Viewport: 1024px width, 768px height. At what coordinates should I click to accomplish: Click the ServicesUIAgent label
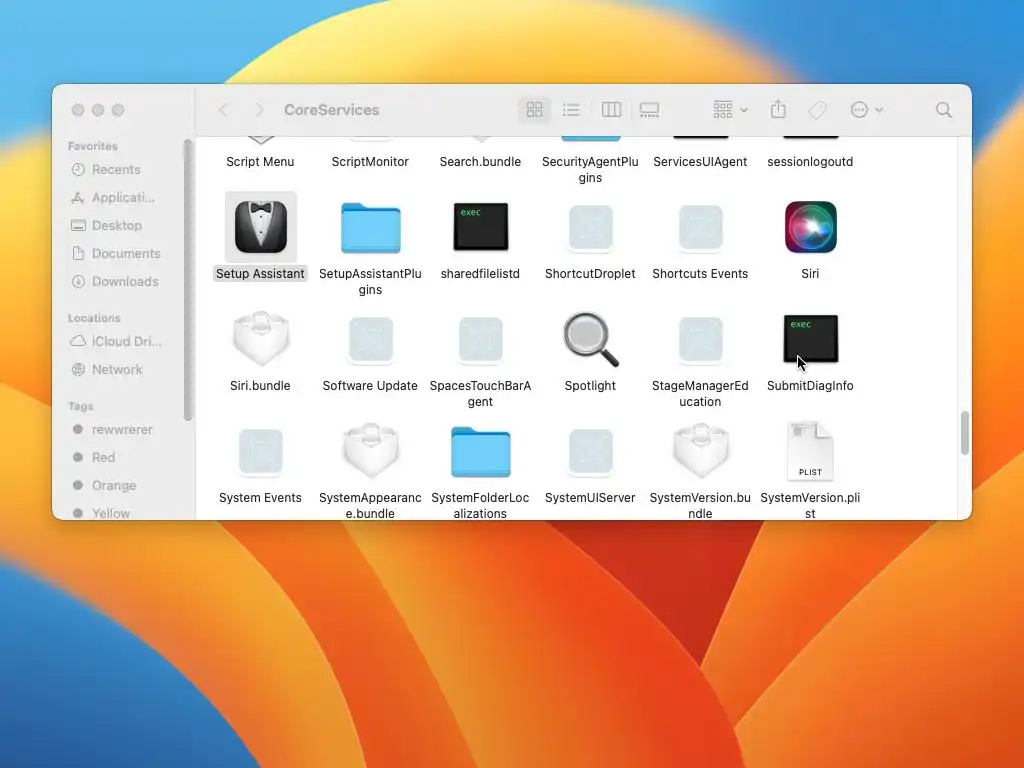click(x=700, y=162)
